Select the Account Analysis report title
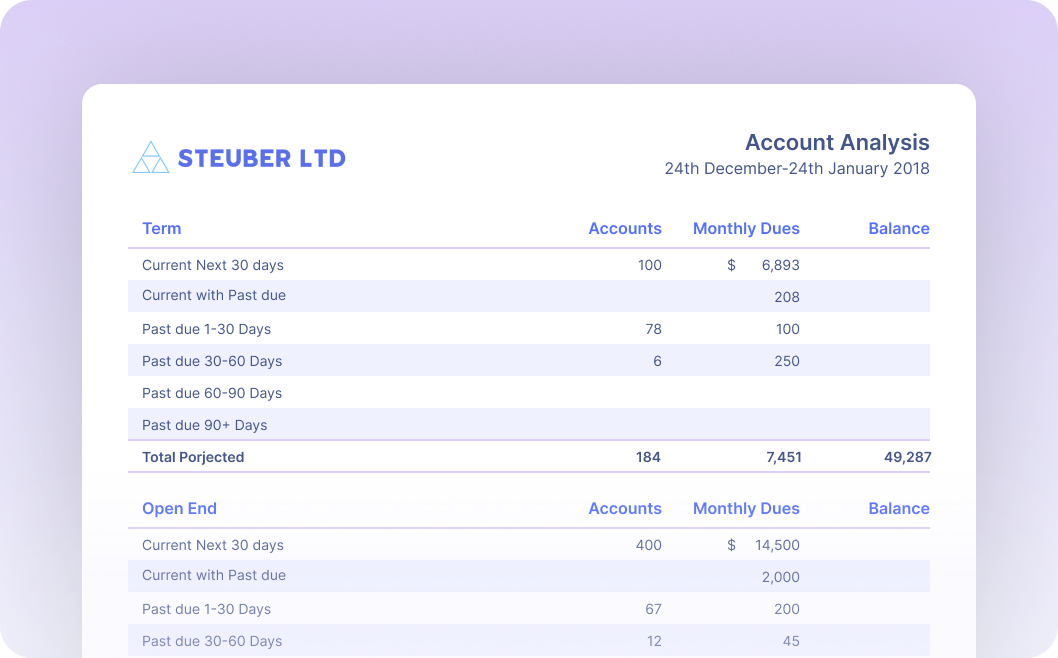 pyautogui.click(x=837, y=142)
